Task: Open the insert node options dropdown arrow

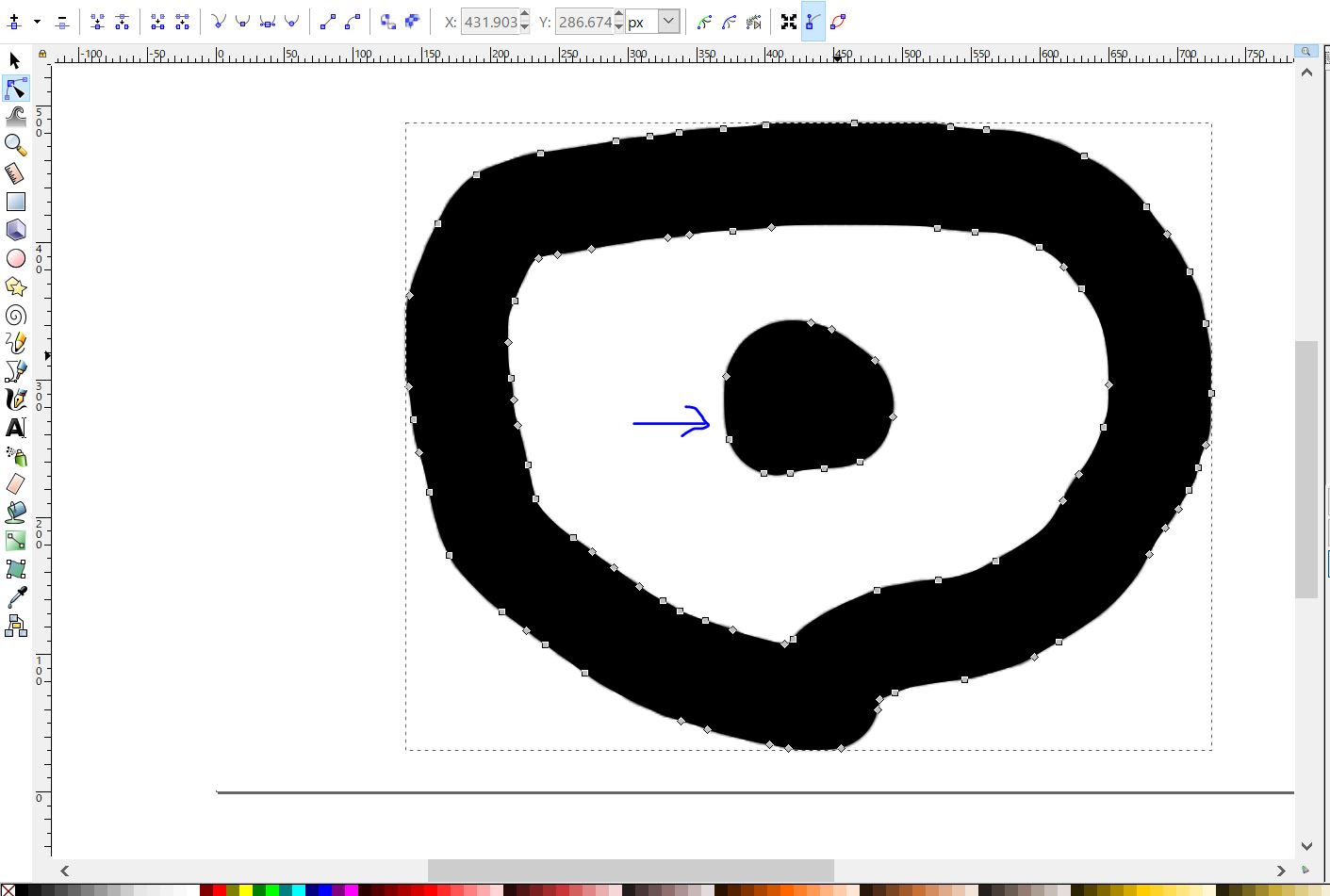Action: click(x=38, y=22)
